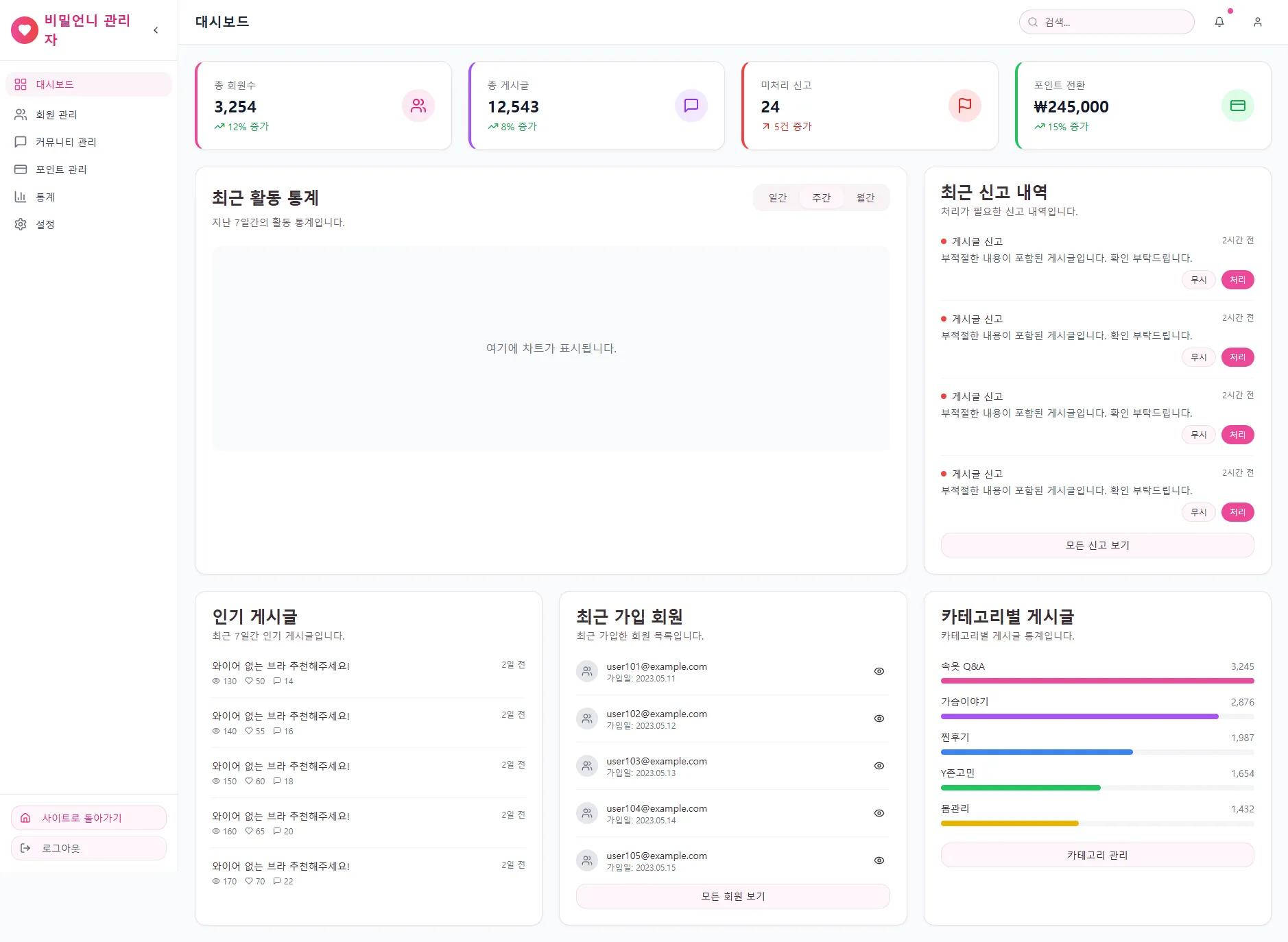
Task: Switch chart to 주간 tab
Action: click(x=822, y=197)
